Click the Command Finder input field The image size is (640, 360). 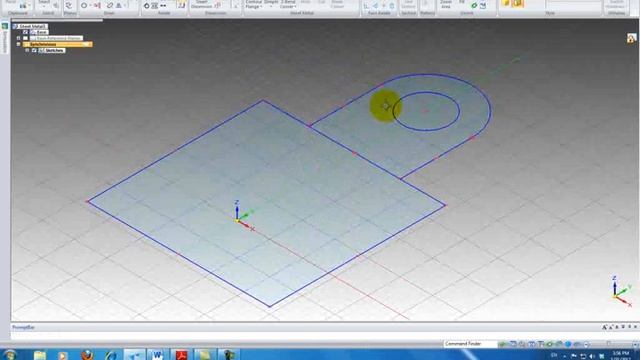point(470,344)
